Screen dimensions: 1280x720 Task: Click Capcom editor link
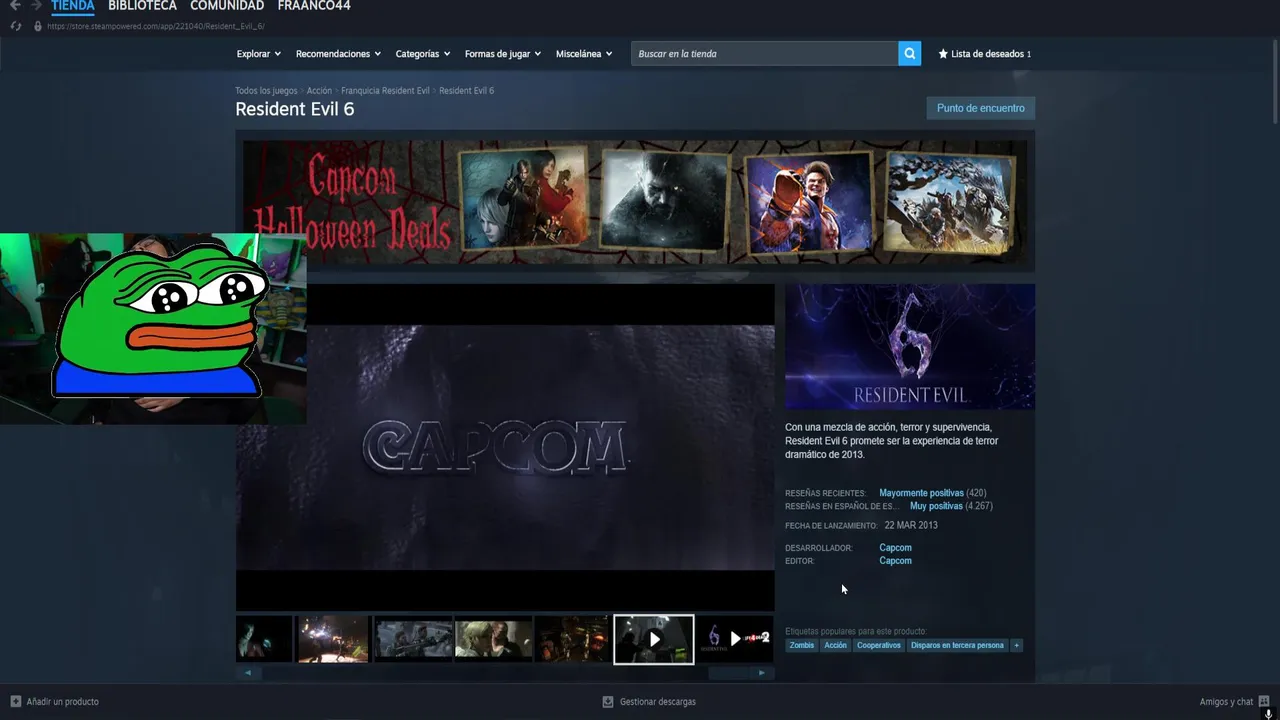895,561
